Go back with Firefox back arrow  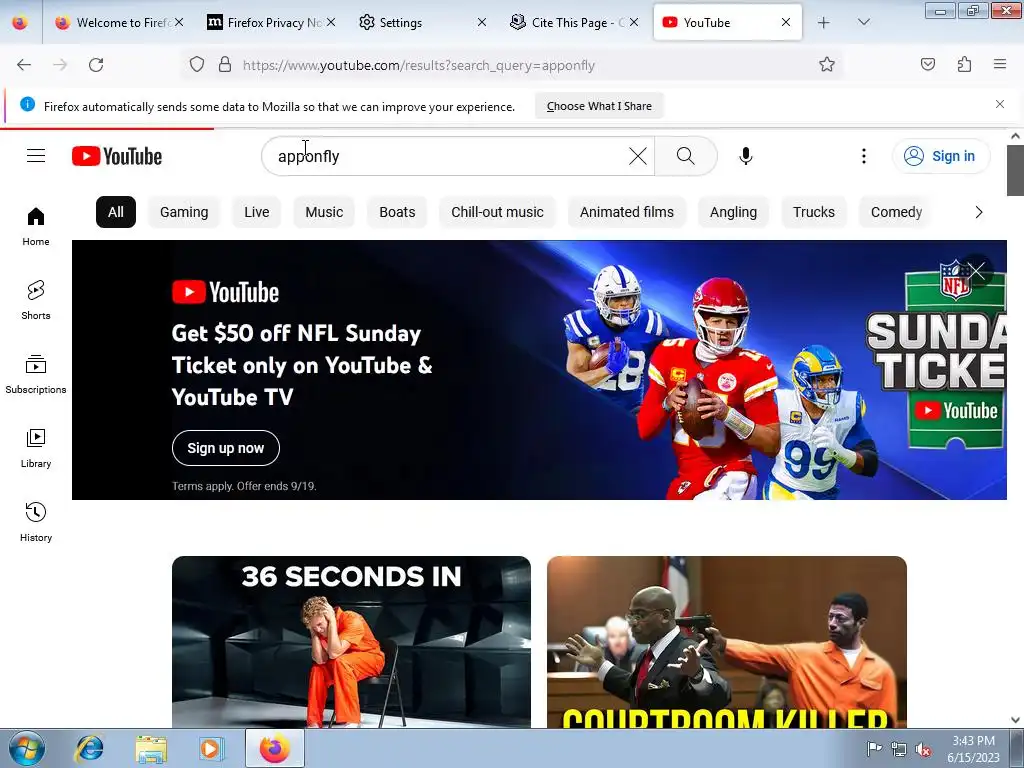coord(24,65)
